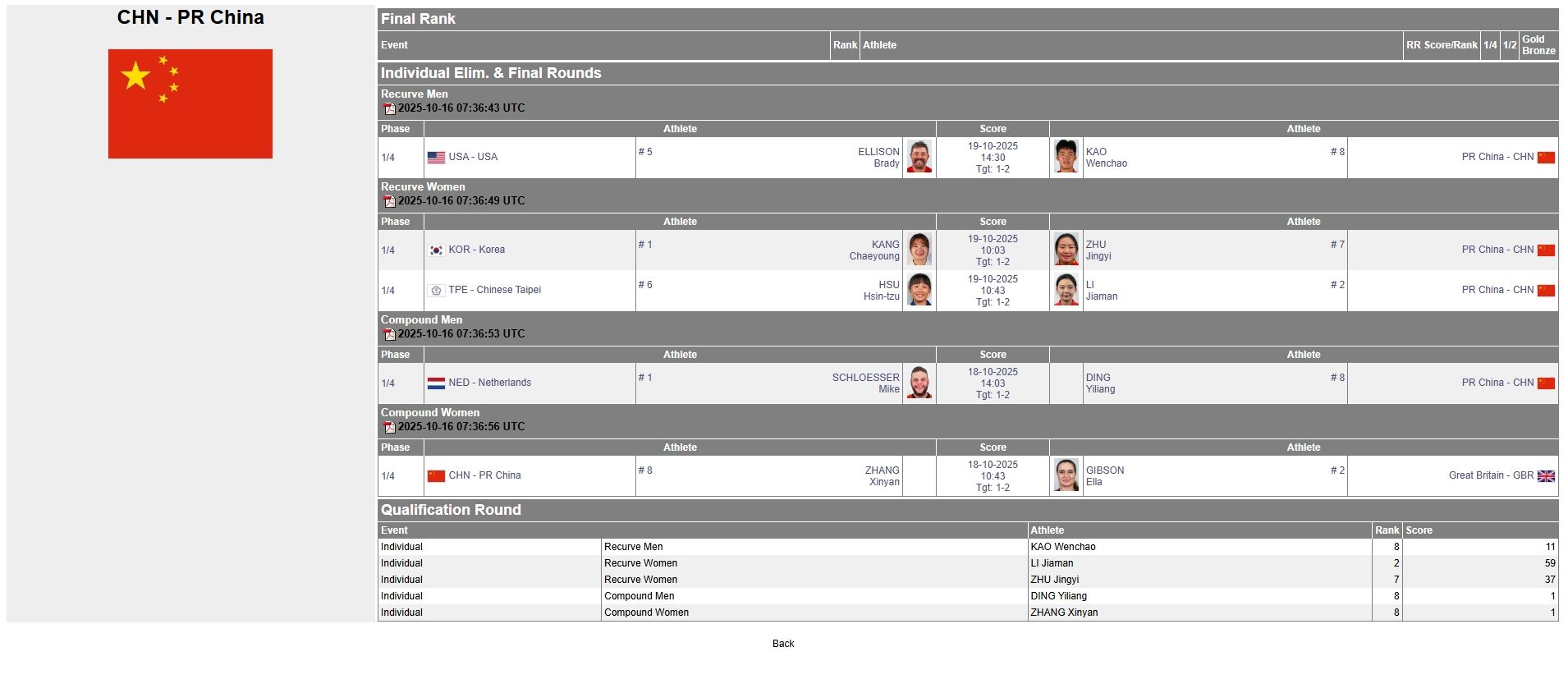Click the China flag in ZHU Jingyi row
This screenshot has height=693, width=1568.
click(x=1546, y=250)
